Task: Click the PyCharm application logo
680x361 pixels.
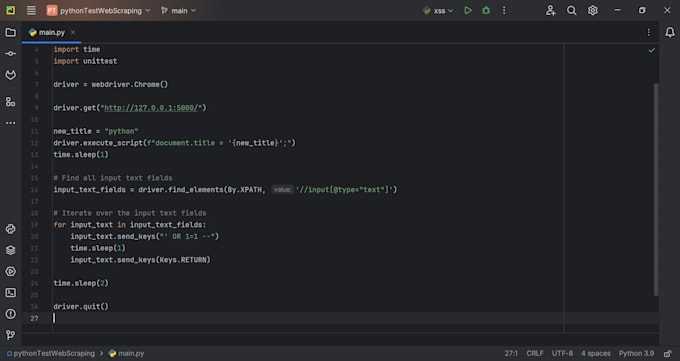Action: pos(10,10)
